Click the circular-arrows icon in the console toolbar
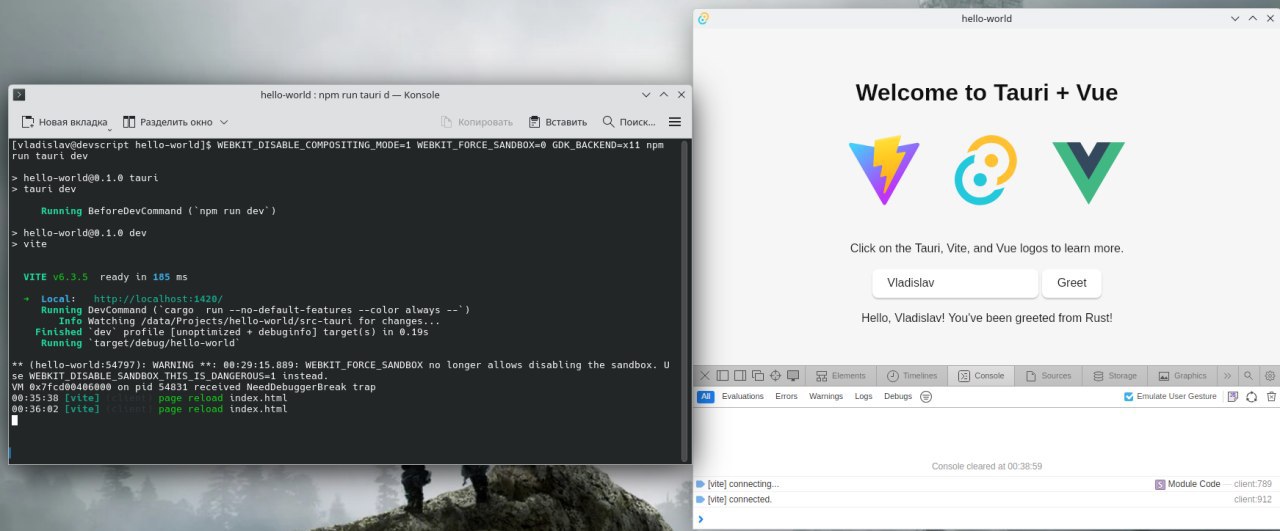This screenshot has height=531, width=1280. (x=1251, y=396)
